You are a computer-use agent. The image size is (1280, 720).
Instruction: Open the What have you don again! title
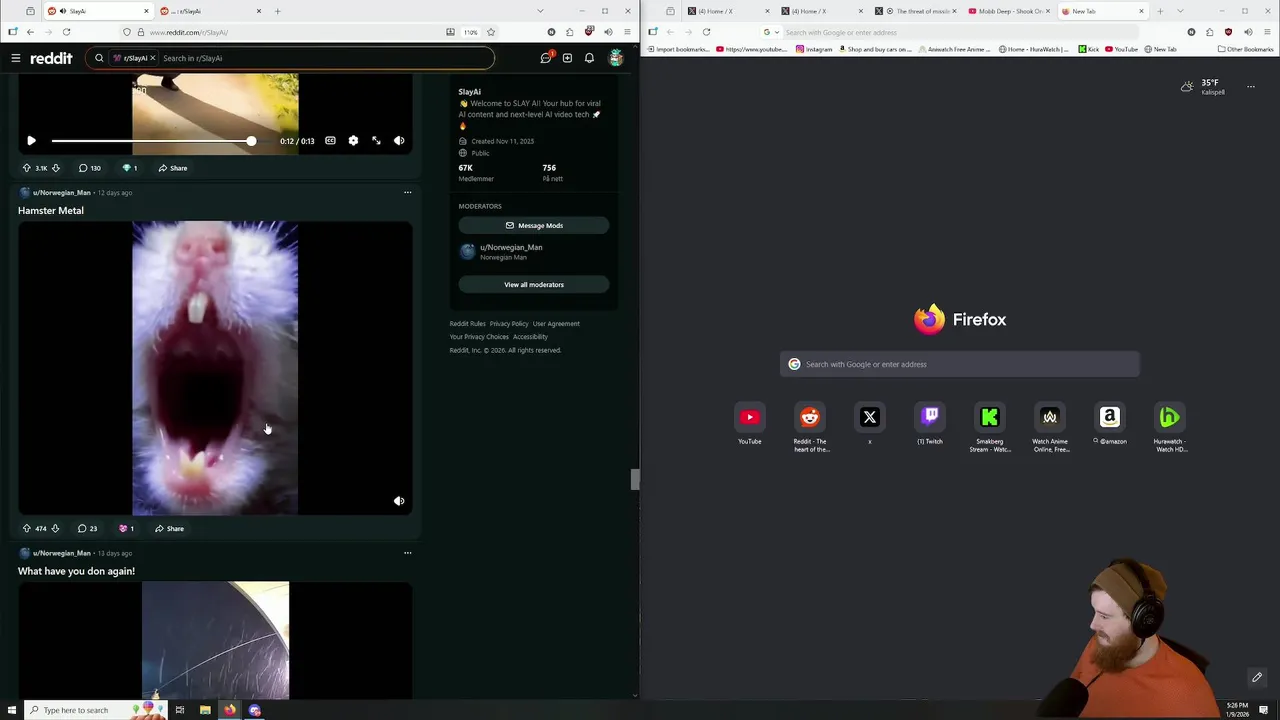[76, 571]
